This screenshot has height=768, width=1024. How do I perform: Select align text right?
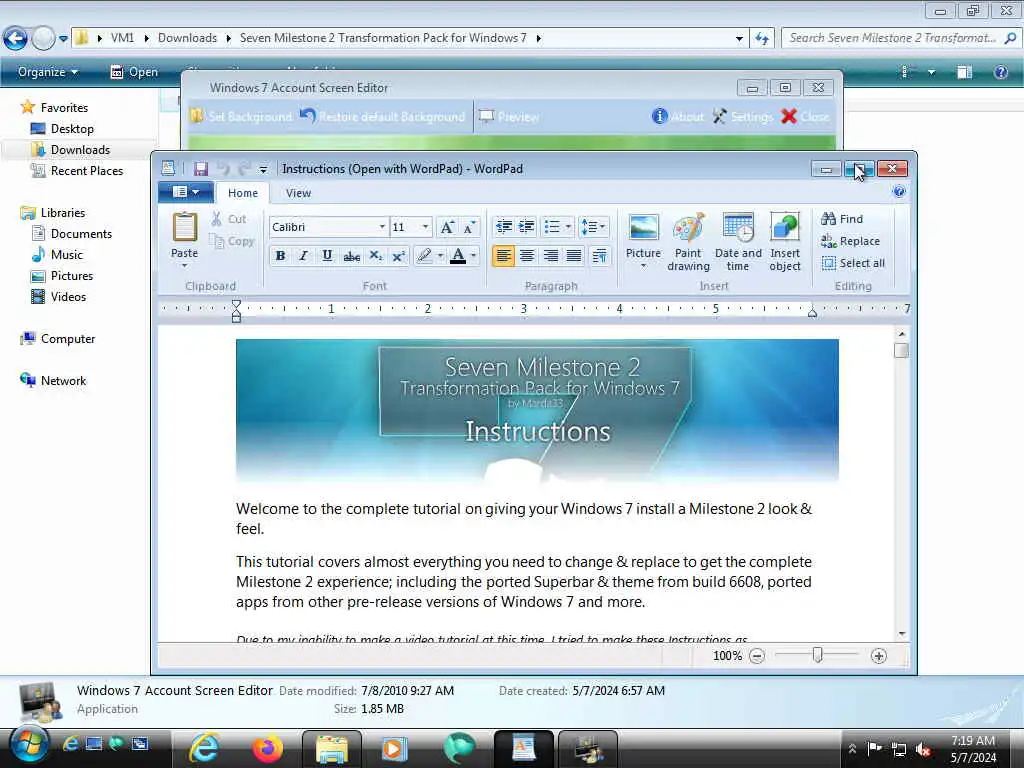551,255
